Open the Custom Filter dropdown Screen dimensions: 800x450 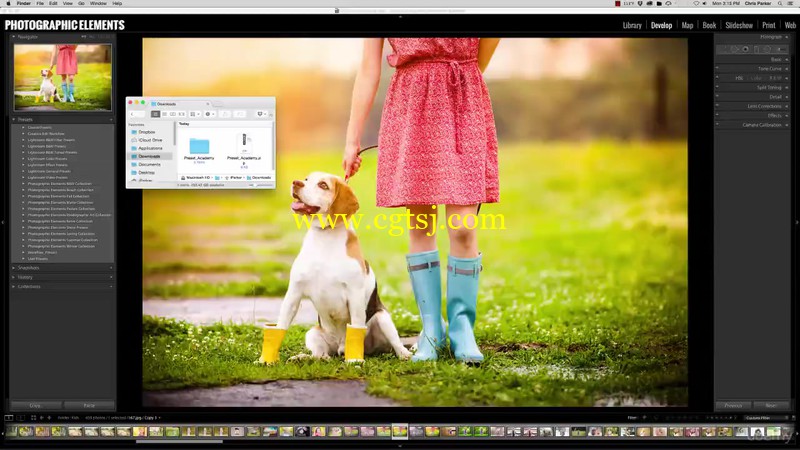coord(766,418)
